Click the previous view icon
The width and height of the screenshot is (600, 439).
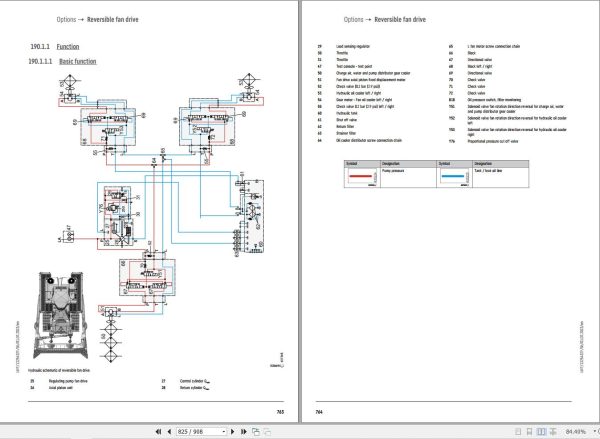[256, 432]
